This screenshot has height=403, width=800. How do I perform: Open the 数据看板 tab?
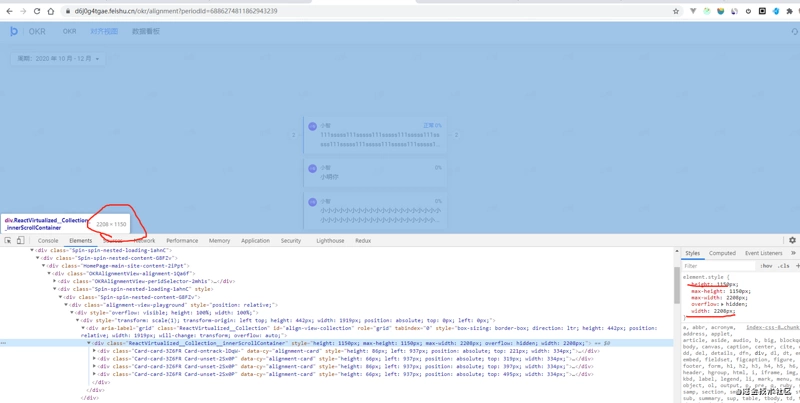coord(146,31)
